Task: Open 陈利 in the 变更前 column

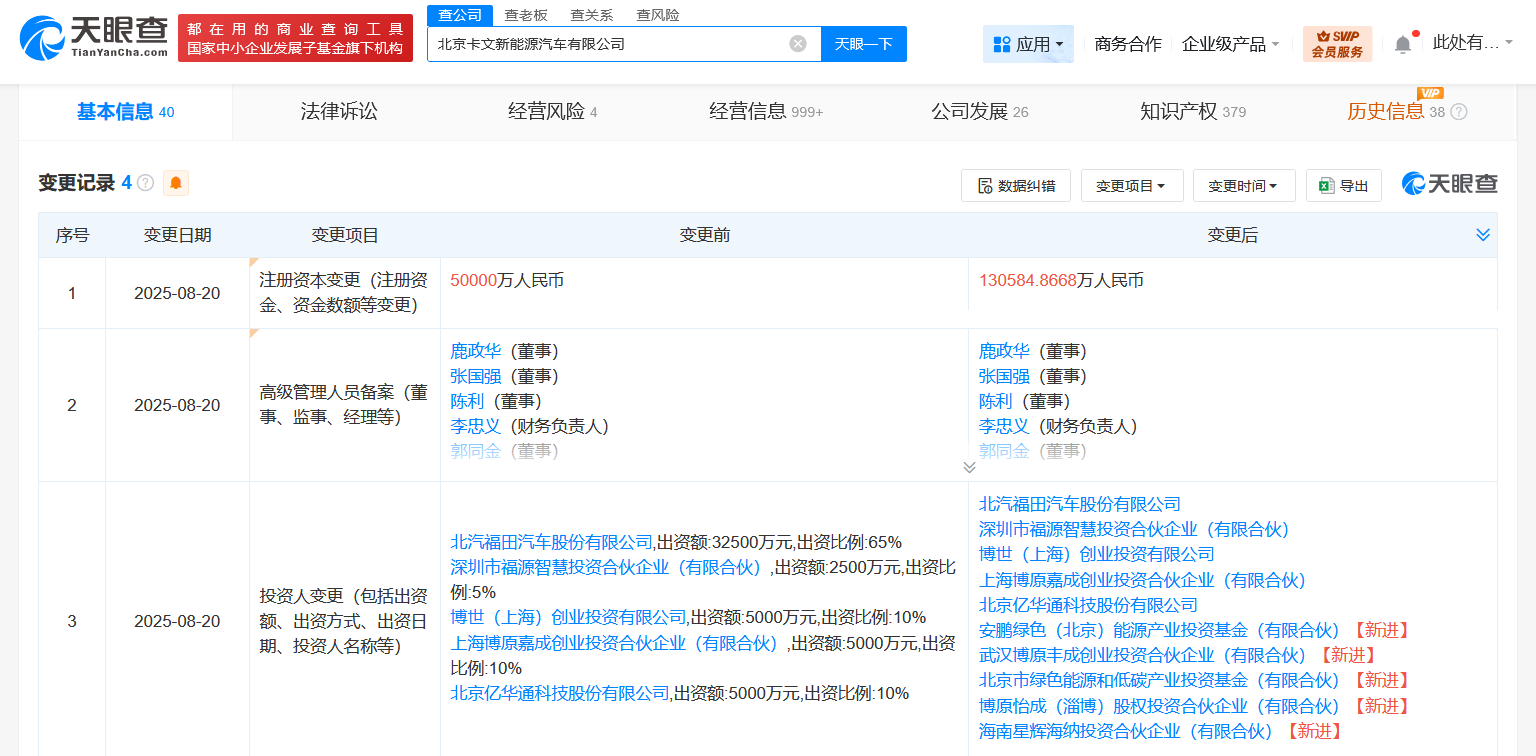Action: (467, 401)
